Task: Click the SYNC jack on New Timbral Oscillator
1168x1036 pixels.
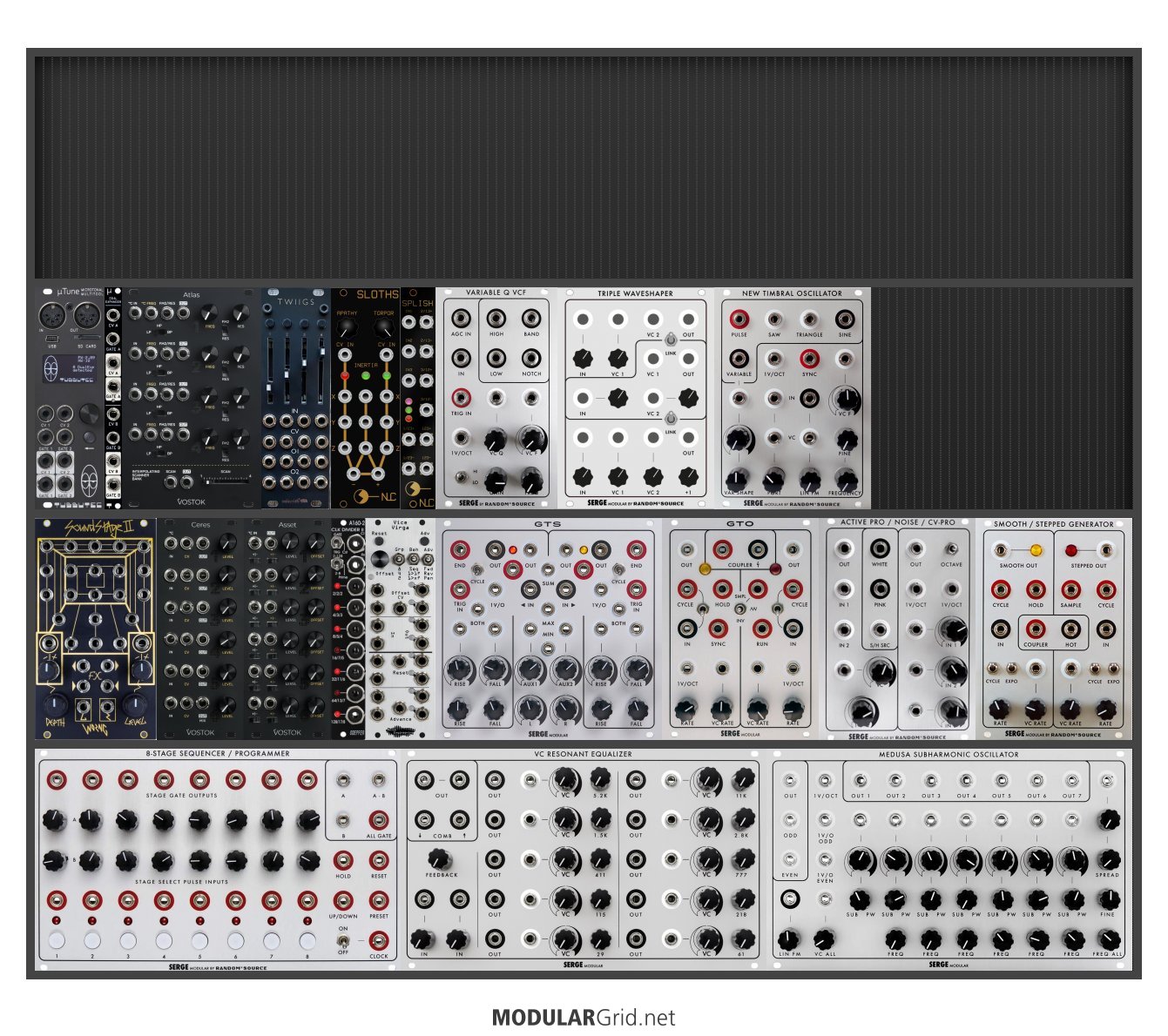Action: (809, 358)
